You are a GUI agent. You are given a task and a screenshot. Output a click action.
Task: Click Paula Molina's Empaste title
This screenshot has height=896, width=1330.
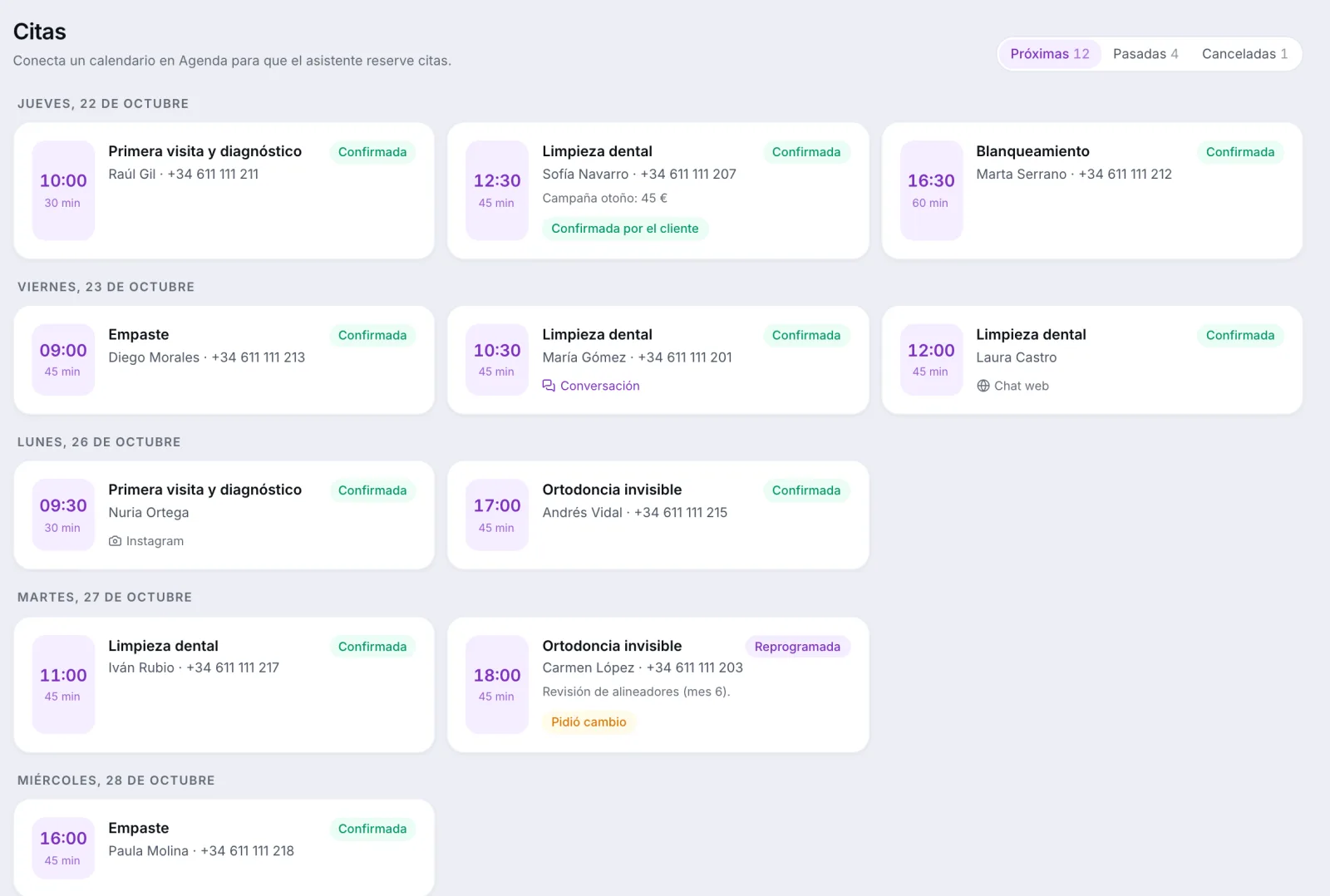click(x=139, y=828)
